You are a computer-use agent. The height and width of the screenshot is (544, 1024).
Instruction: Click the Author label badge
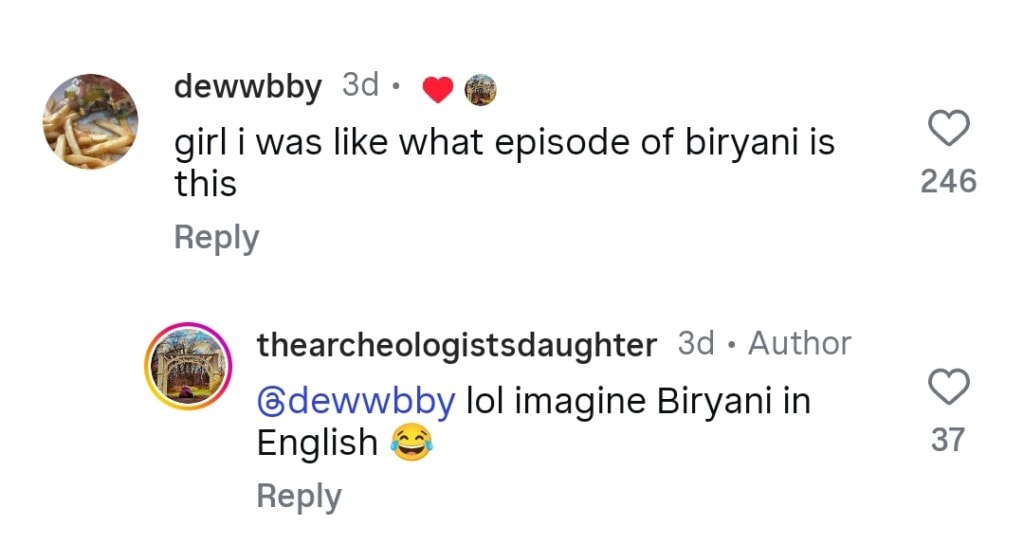799,344
